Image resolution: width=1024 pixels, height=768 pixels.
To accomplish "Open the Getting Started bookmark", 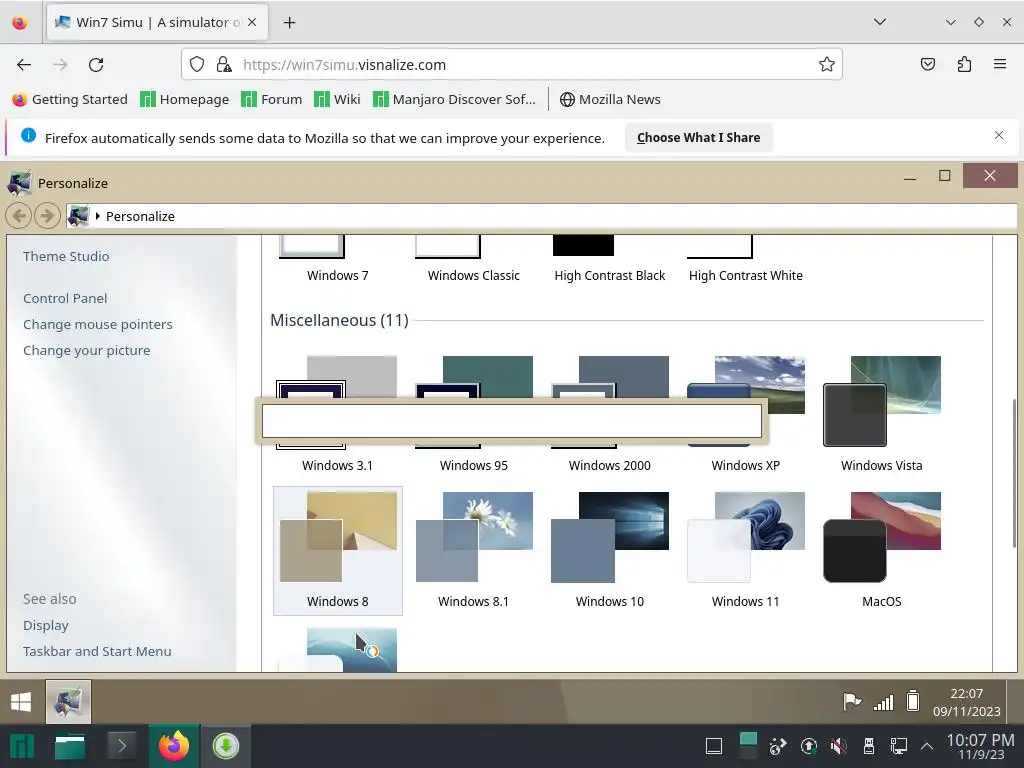I will (x=70, y=99).
